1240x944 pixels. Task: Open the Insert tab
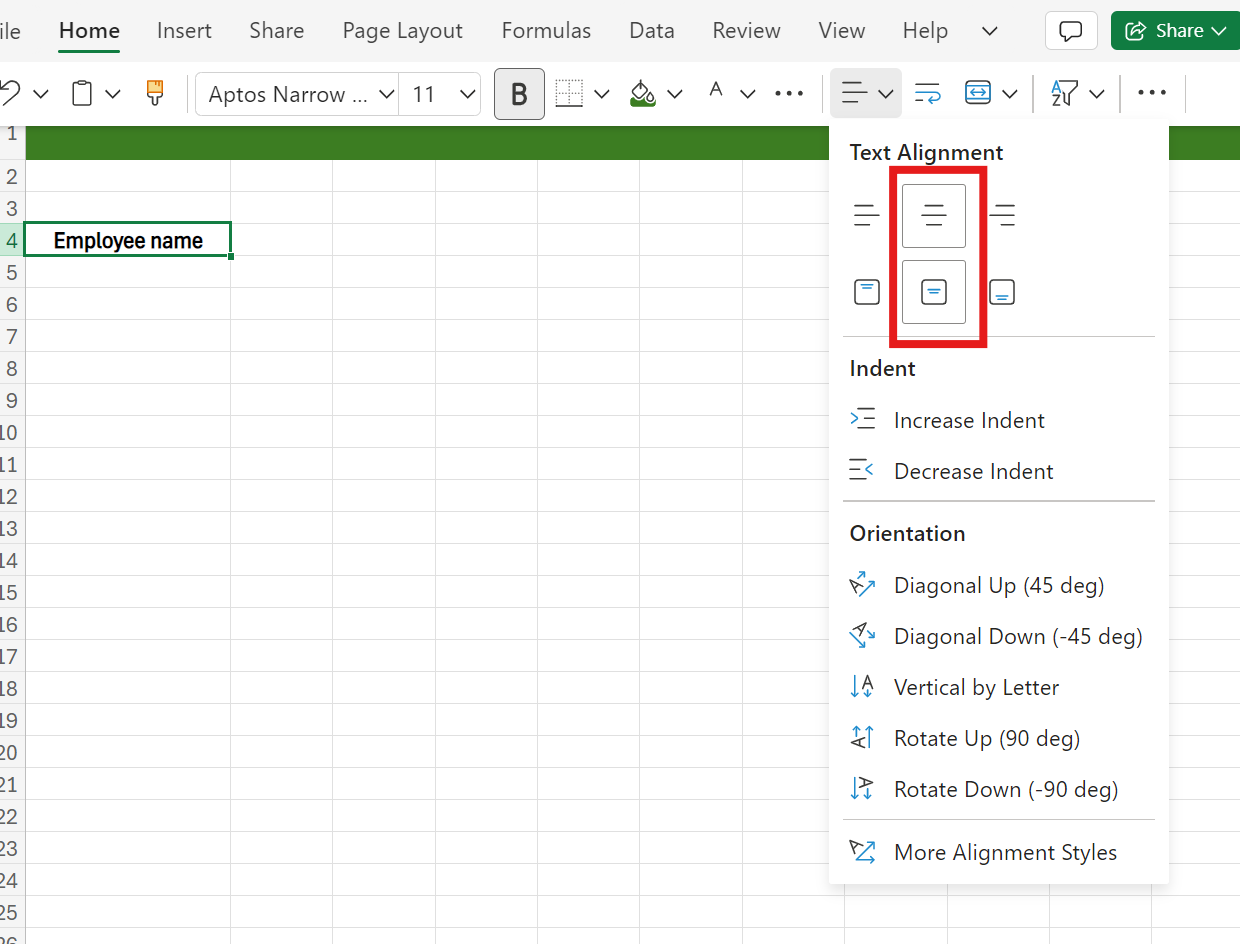click(x=184, y=31)
